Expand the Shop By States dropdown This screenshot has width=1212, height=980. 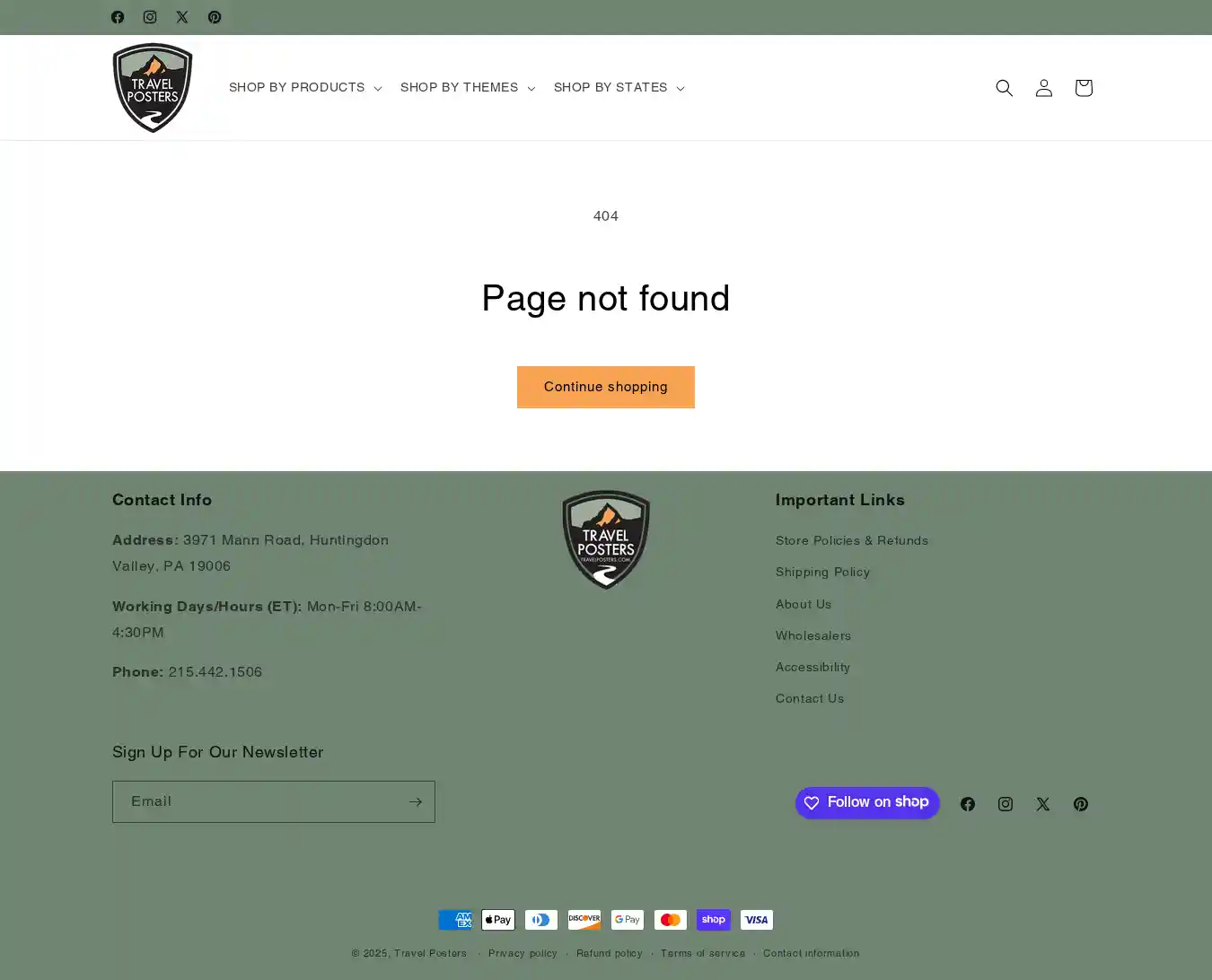619,87
